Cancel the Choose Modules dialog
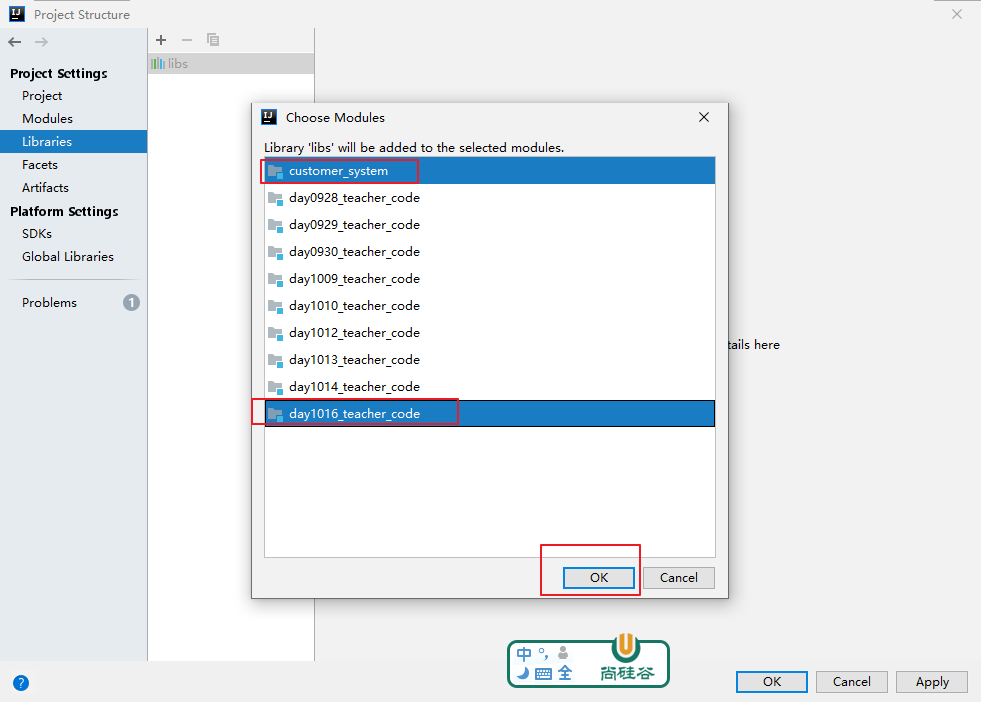The image size is (981, 702). (x=679, y=577)
